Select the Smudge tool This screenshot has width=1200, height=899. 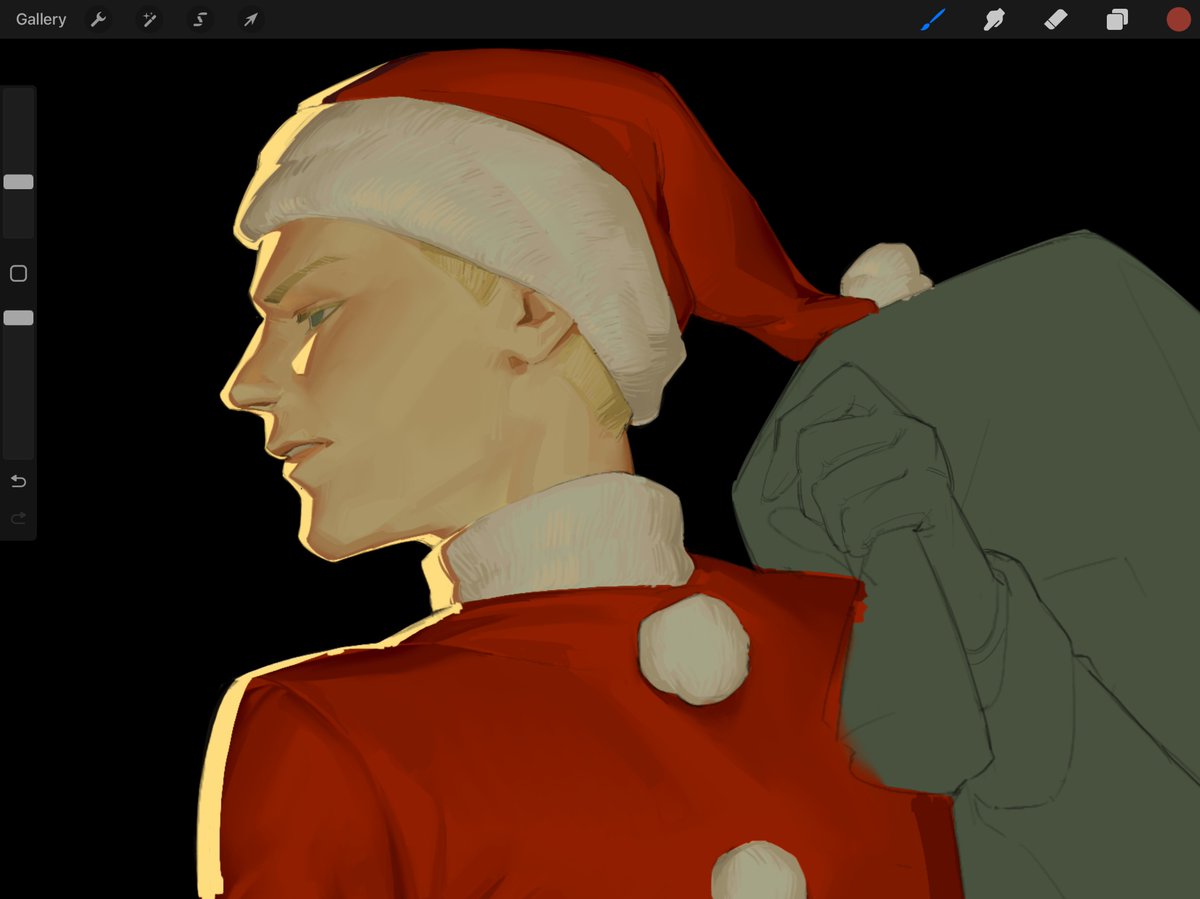coord(994,19)
